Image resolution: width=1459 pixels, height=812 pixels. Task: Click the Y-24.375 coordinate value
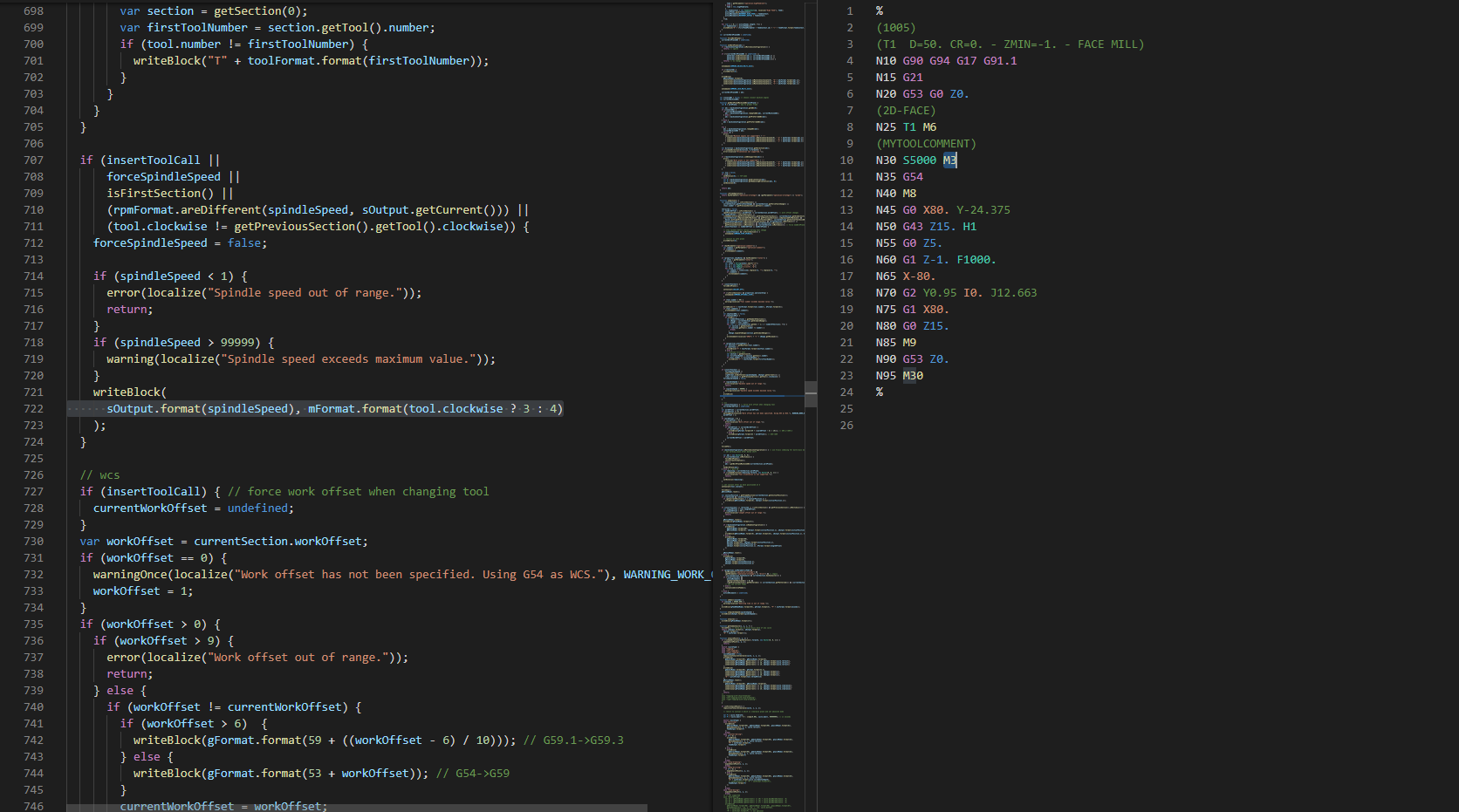pos(983,210)
